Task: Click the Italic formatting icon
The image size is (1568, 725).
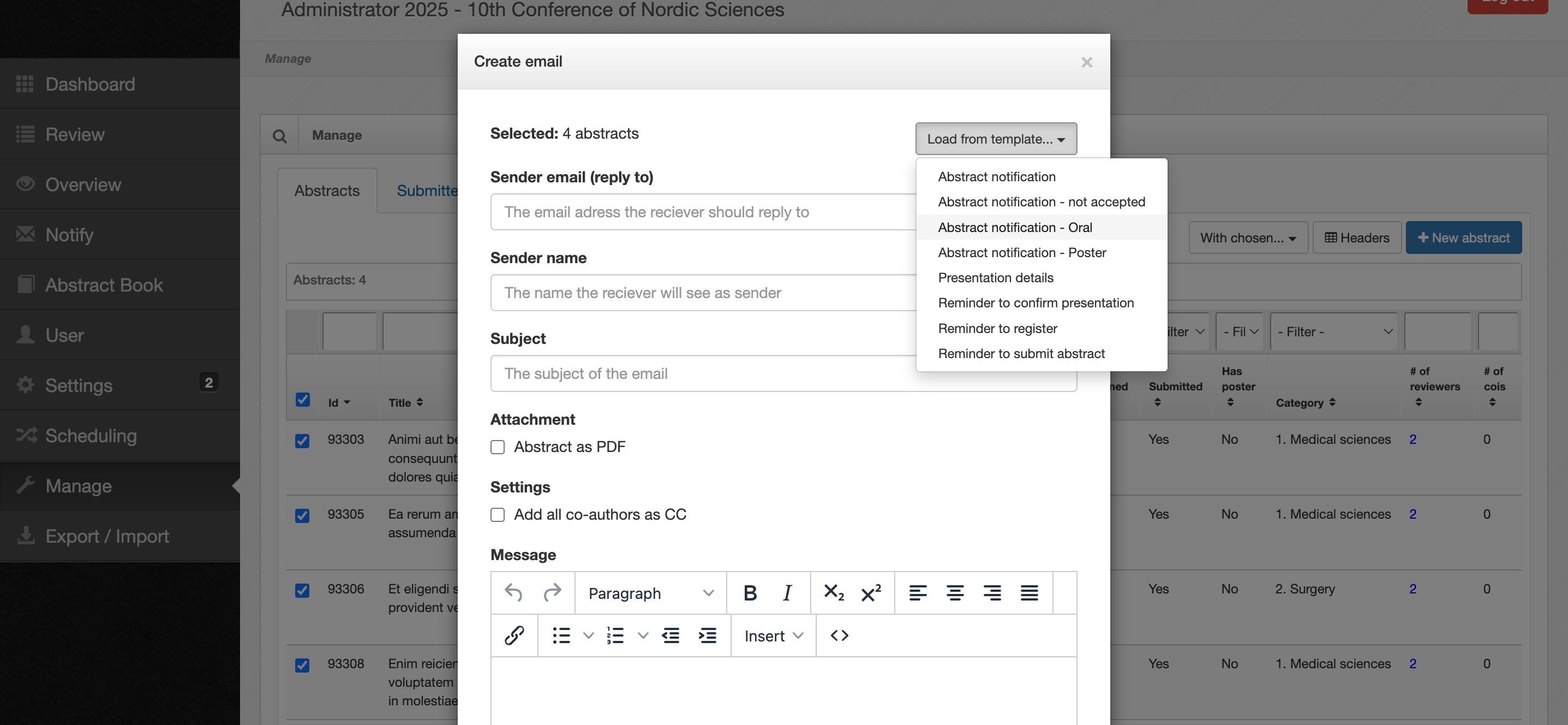Action: 787,593
